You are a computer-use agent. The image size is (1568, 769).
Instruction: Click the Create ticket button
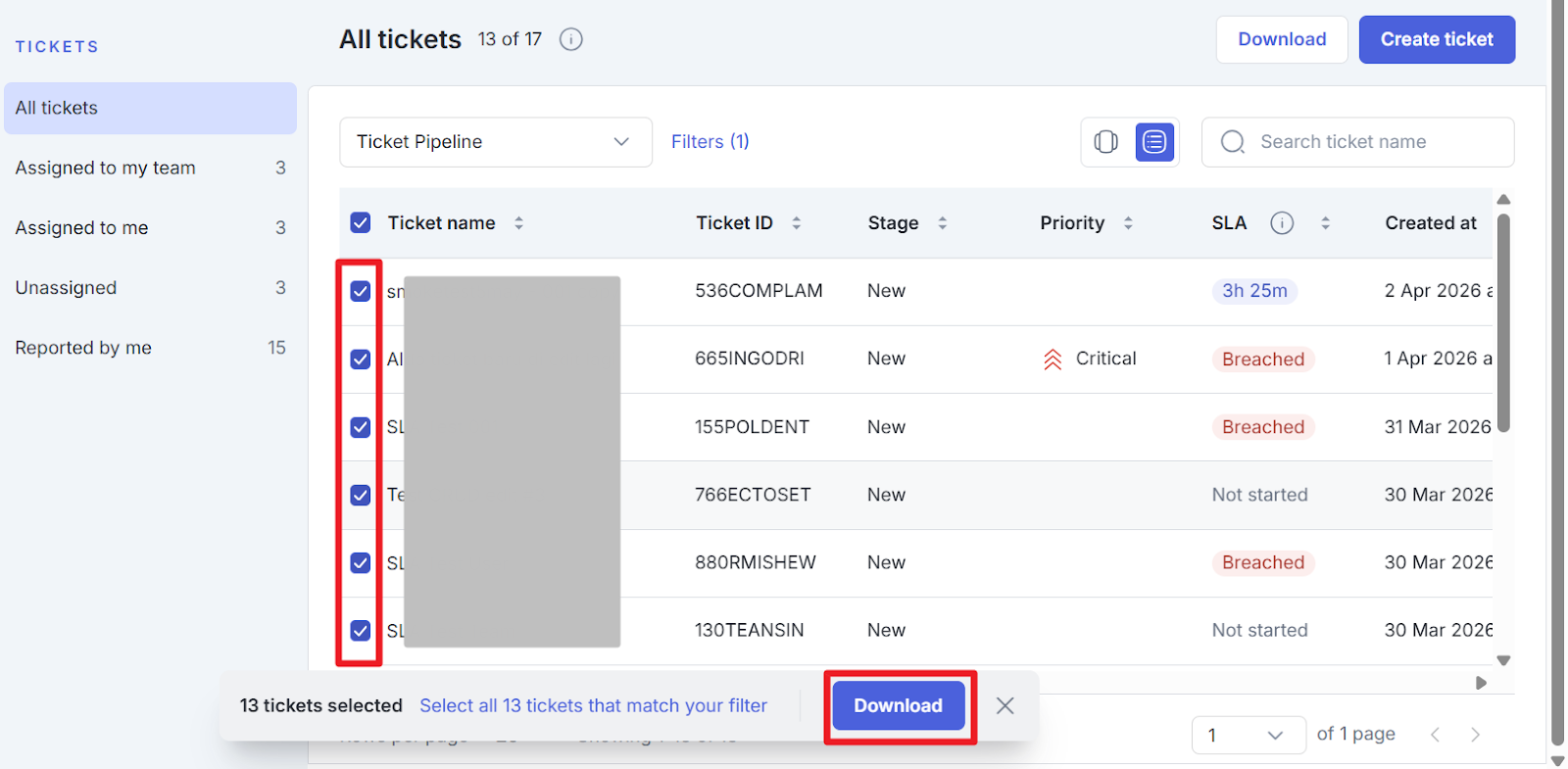[x=1436, y=39]
